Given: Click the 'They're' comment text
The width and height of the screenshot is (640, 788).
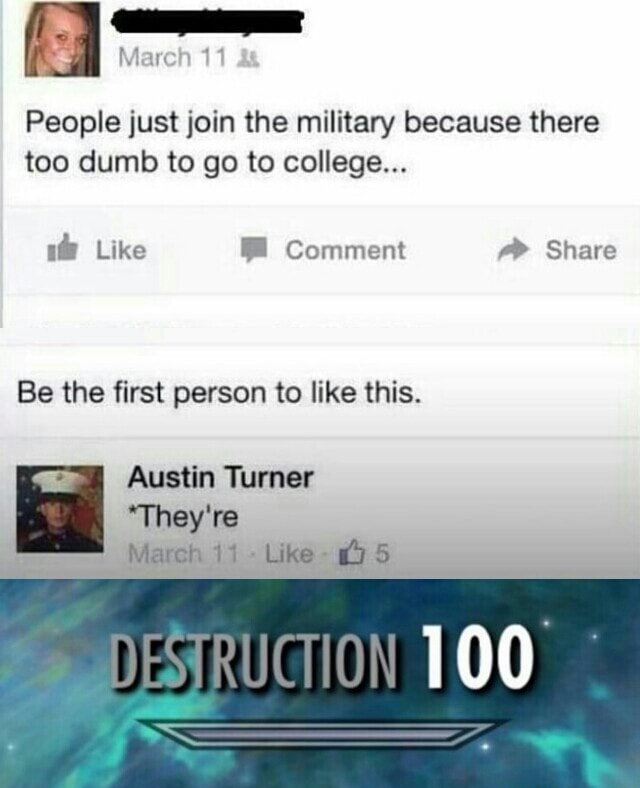Looking at the screenshot, I should pos(183,516).
